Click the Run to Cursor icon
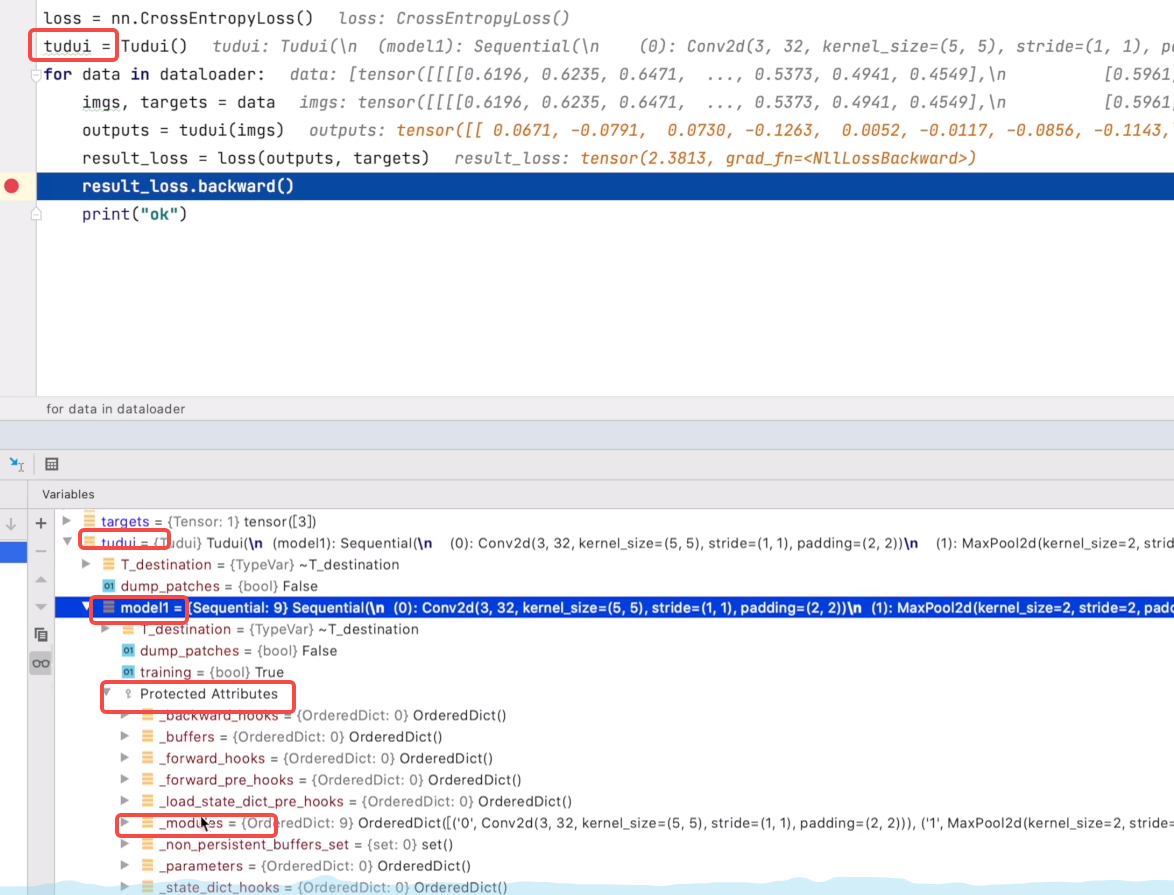 (16, 464)
